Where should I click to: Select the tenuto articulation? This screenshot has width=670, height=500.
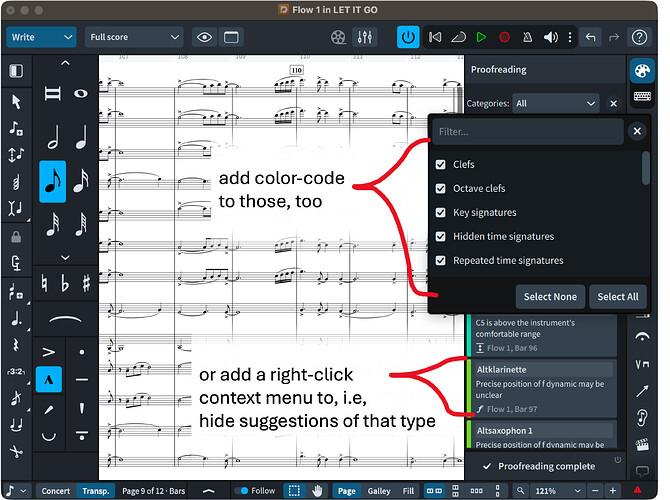coord(82,379)
